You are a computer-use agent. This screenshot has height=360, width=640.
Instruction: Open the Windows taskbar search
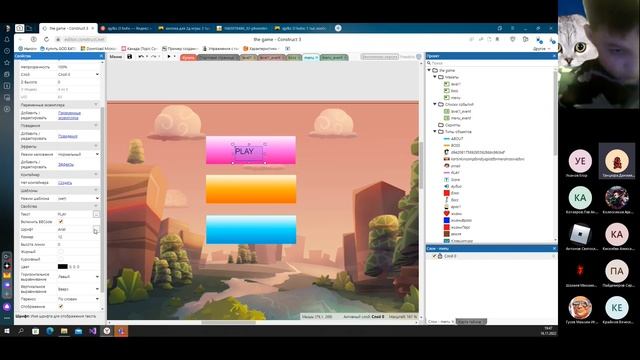click(x=21, y=331)
